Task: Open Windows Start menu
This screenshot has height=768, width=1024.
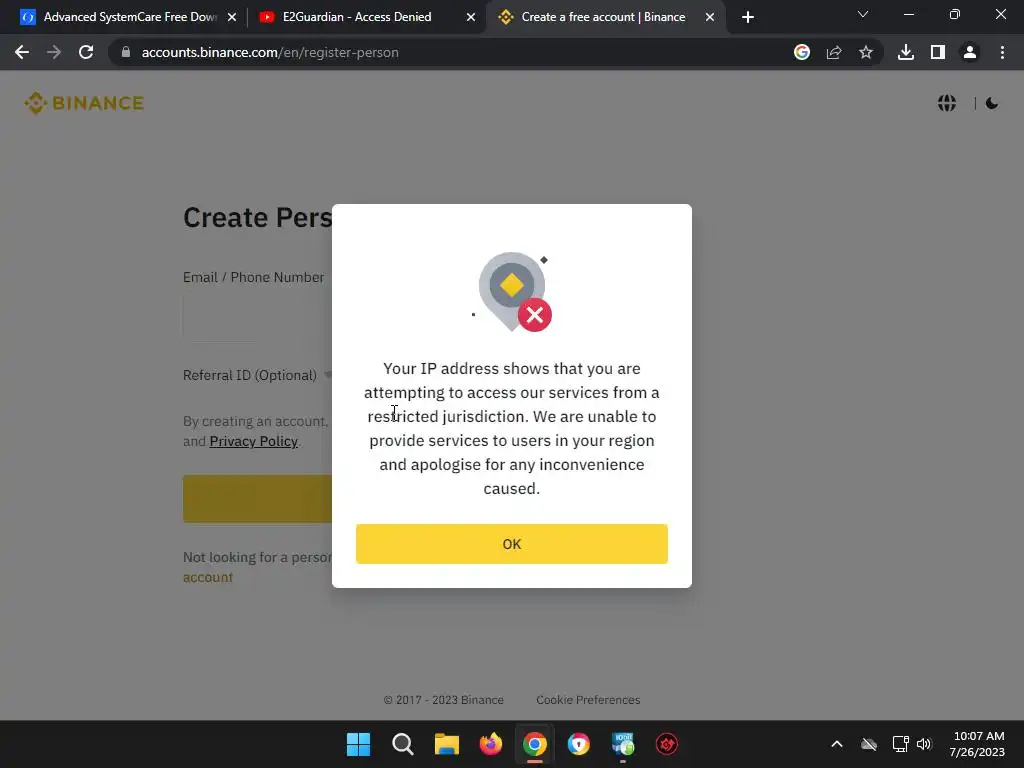Action: (x=359, y=744)
